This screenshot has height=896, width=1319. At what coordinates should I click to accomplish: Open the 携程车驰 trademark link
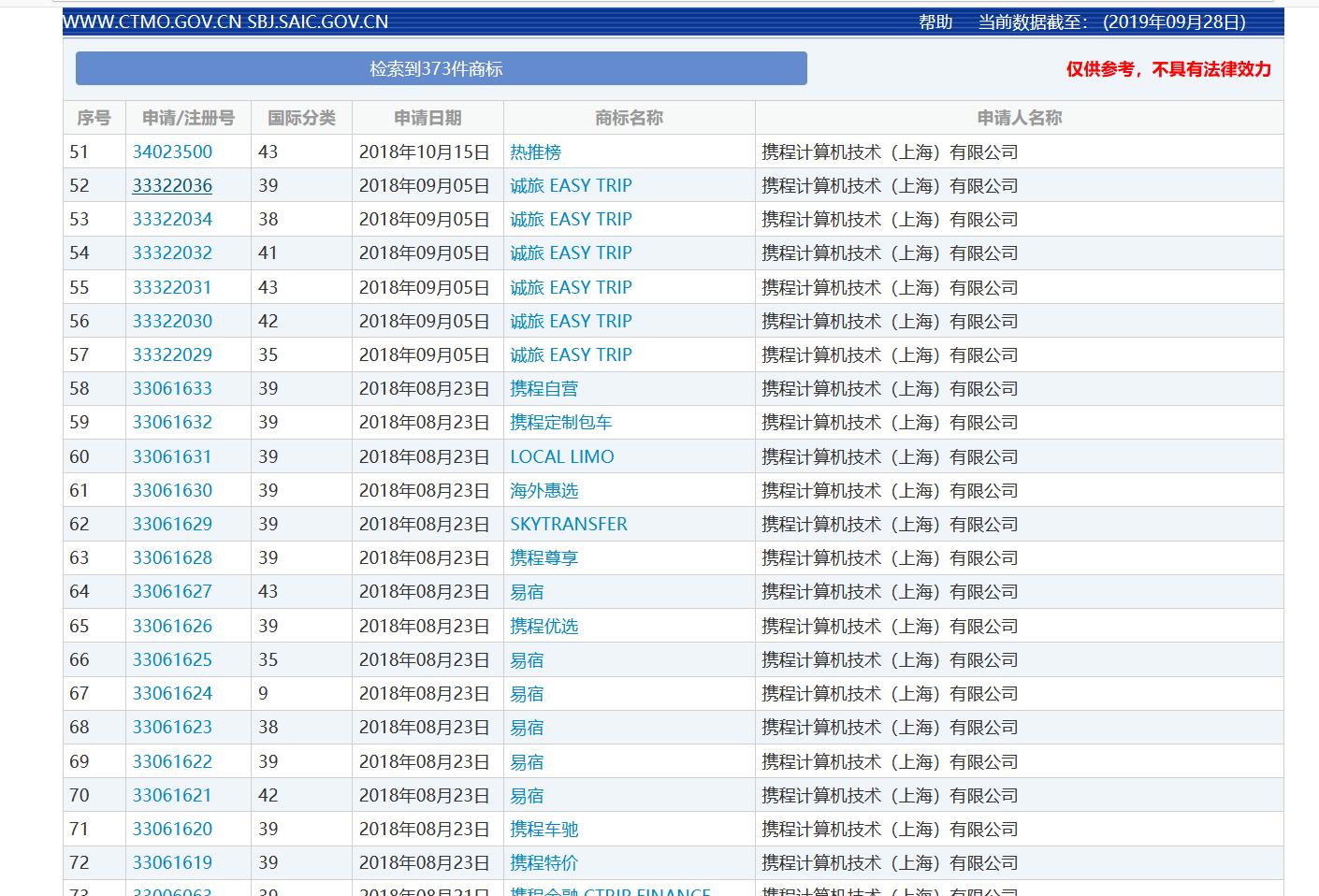[544, 829]
